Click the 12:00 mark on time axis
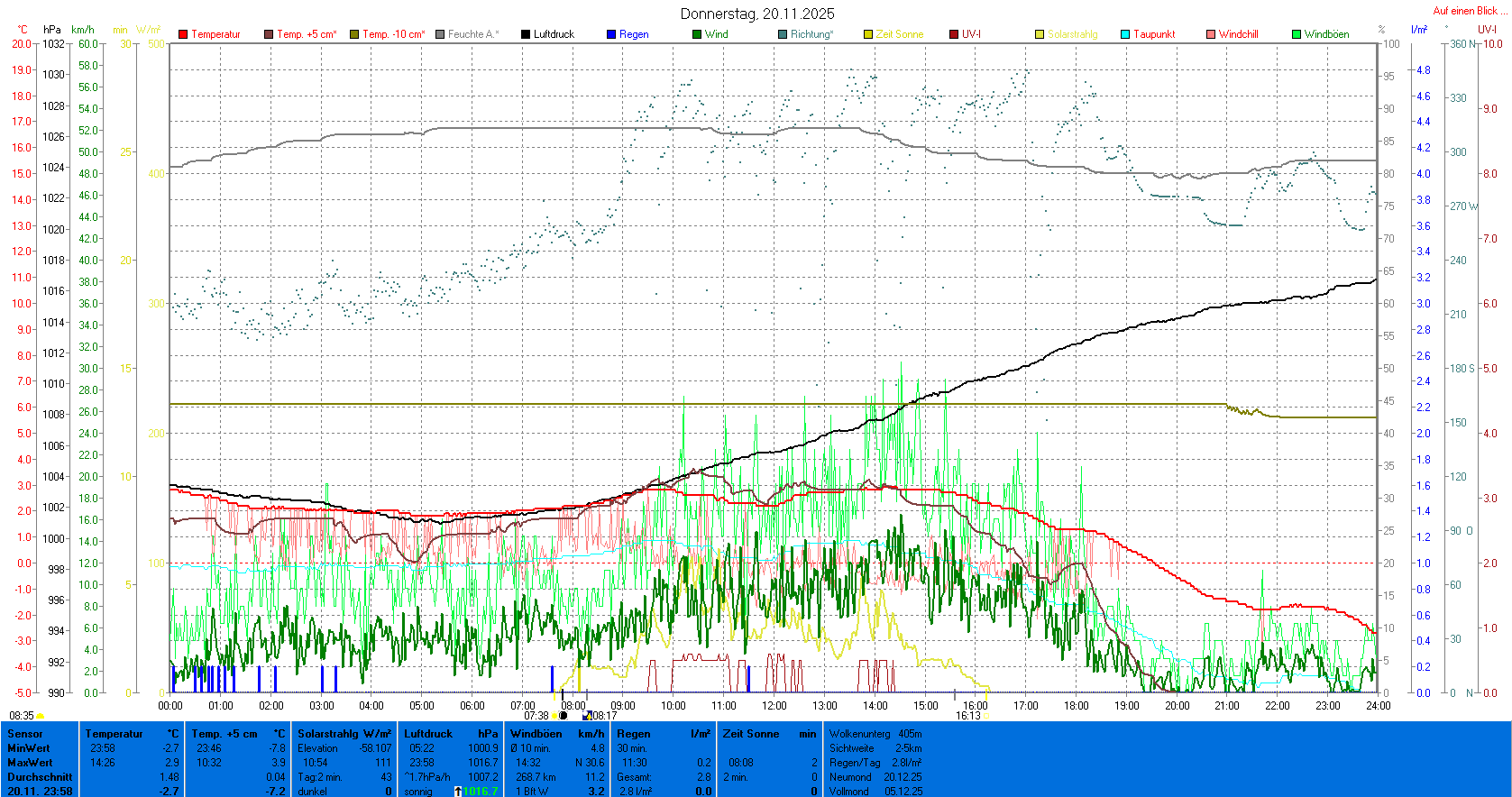Image resolution: width=1512 pixels, height=797 pixels. click(774, 706)
